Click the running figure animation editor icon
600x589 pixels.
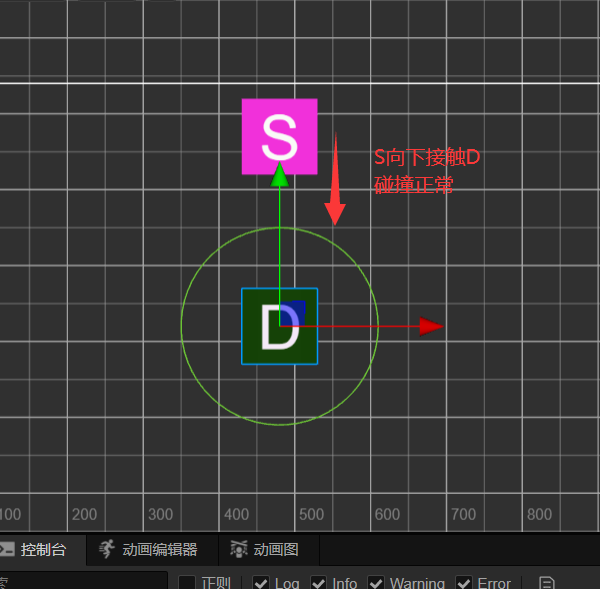tap(107, 549)
